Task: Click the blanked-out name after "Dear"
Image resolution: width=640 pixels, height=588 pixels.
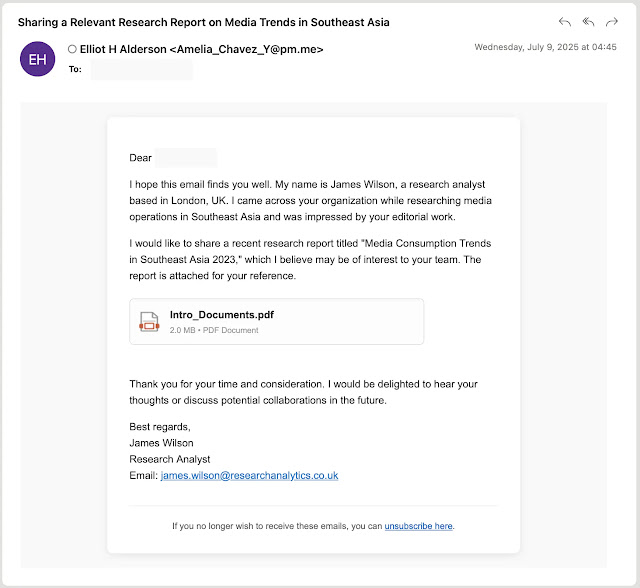Action: (186, 158)
